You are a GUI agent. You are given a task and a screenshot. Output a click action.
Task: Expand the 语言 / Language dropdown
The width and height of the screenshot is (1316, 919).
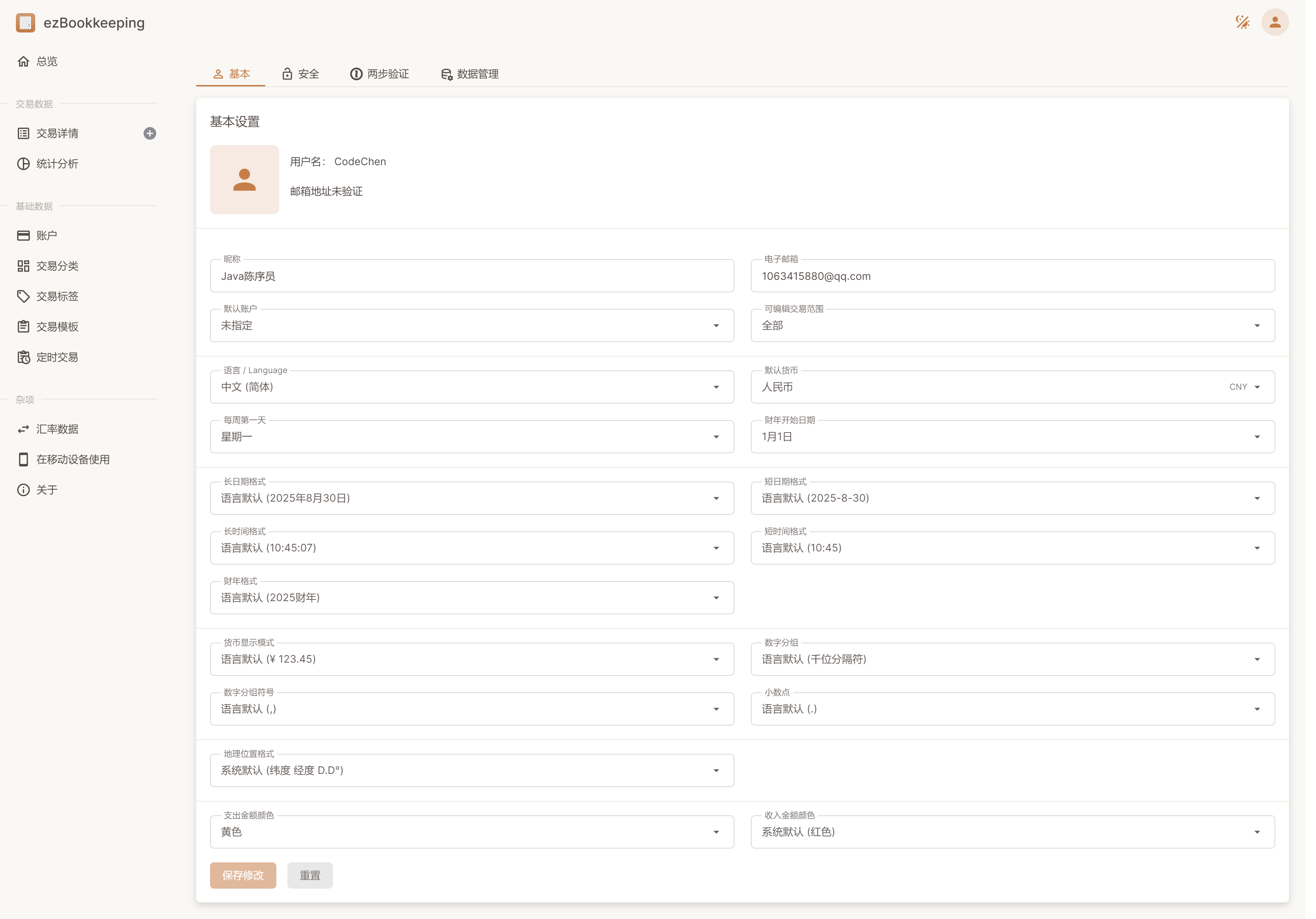click(471, 387)
